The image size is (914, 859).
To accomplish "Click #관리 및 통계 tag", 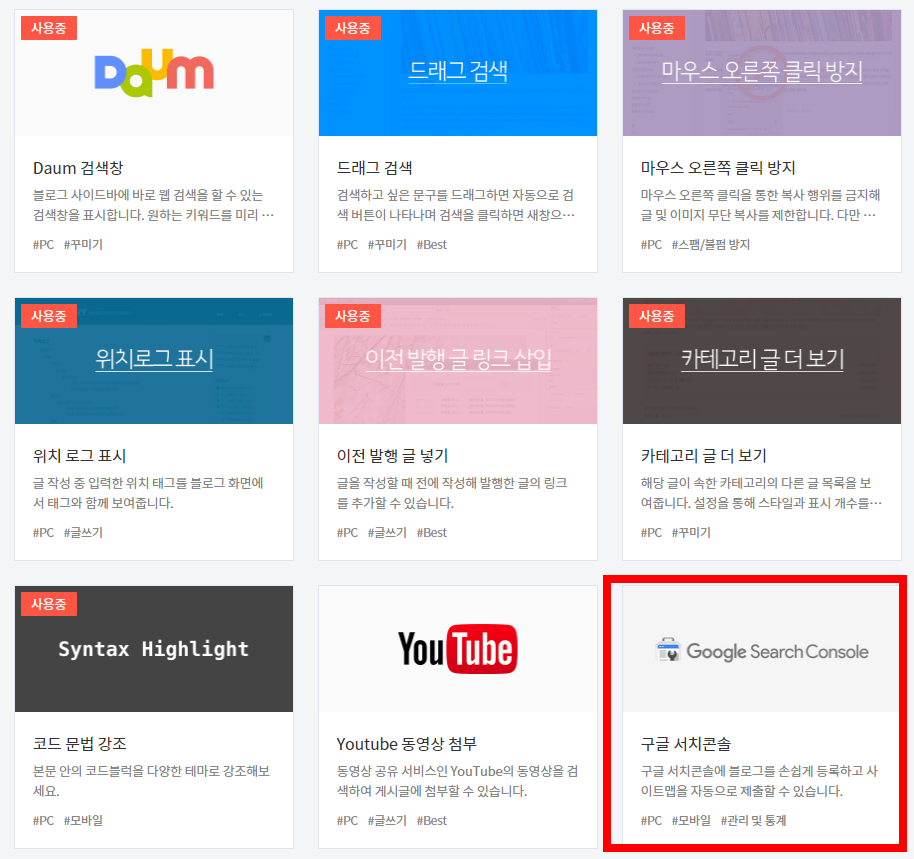I will 753,821.
